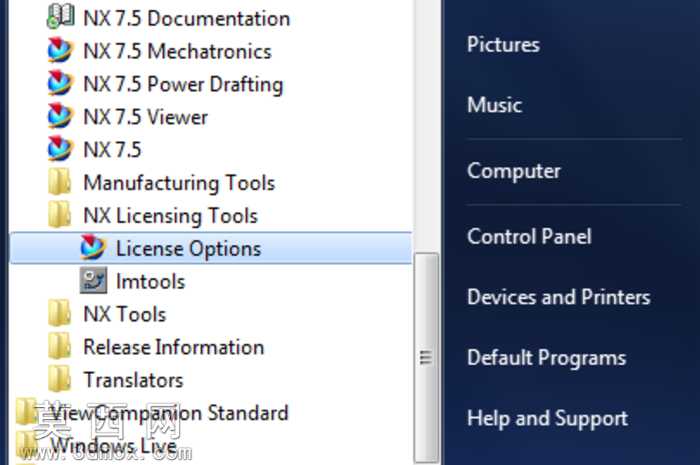Open Default Programs
This screenshot has width=700, height=465.
[x=546, y=358]
